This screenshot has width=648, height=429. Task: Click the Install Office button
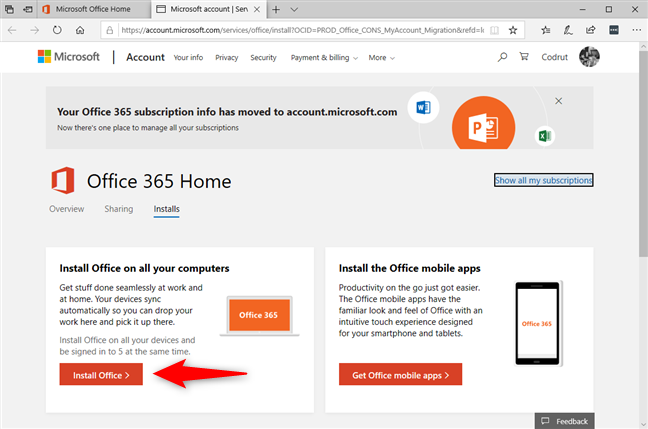101,374
